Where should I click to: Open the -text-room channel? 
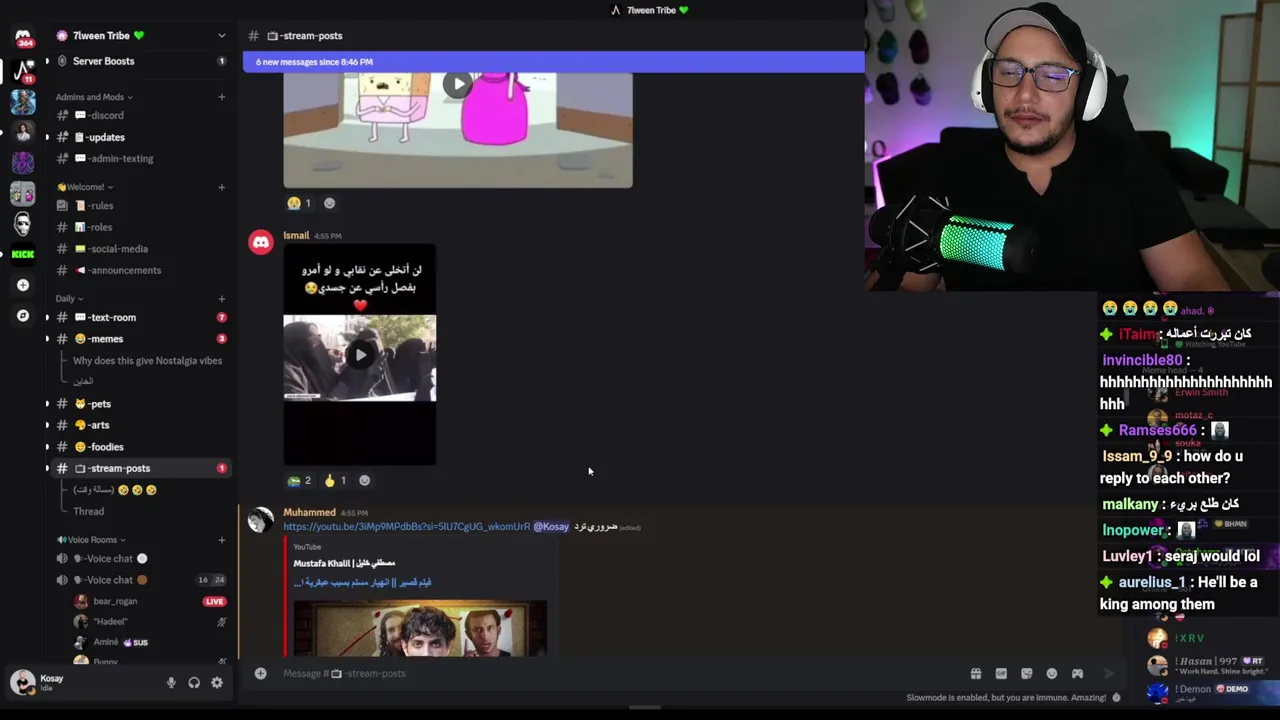[141, 317]
